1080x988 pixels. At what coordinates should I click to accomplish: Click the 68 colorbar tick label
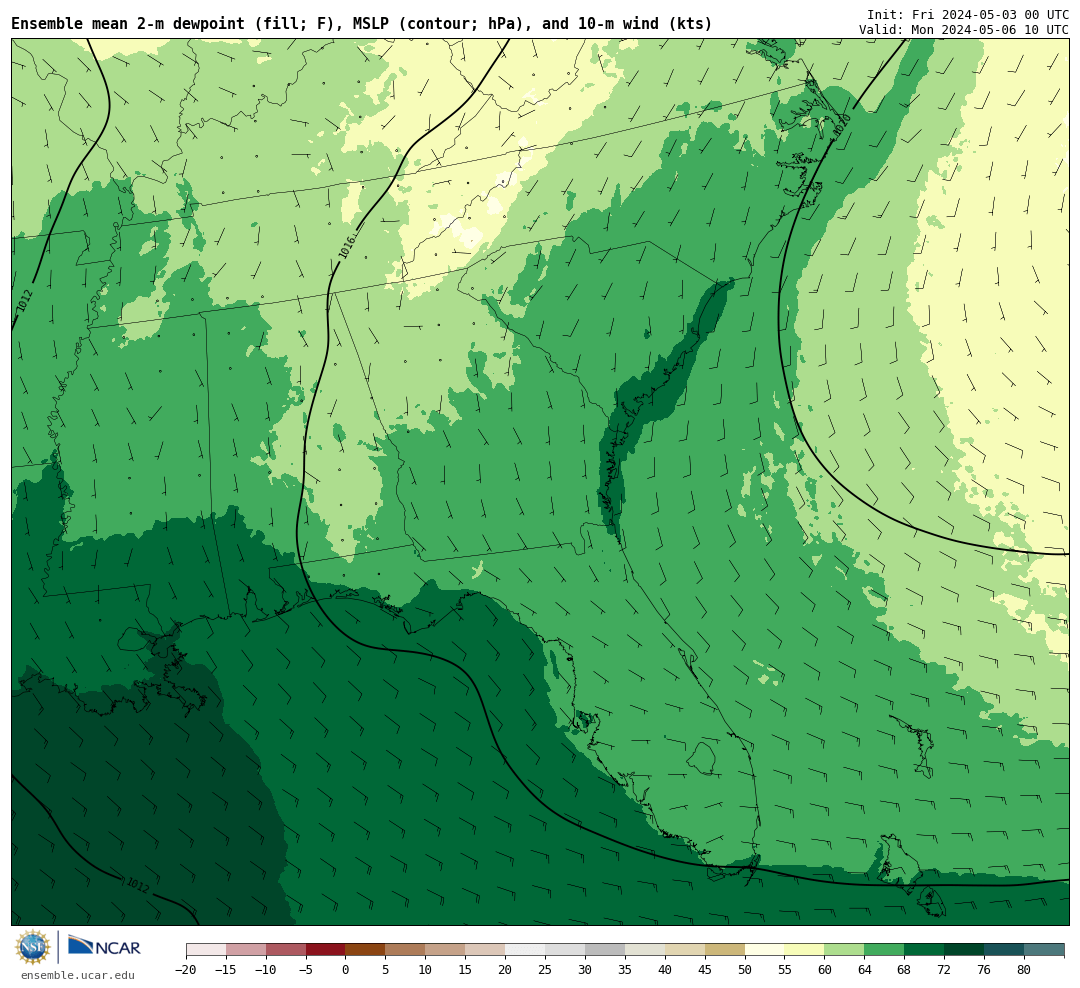click(x=904, y=969)
